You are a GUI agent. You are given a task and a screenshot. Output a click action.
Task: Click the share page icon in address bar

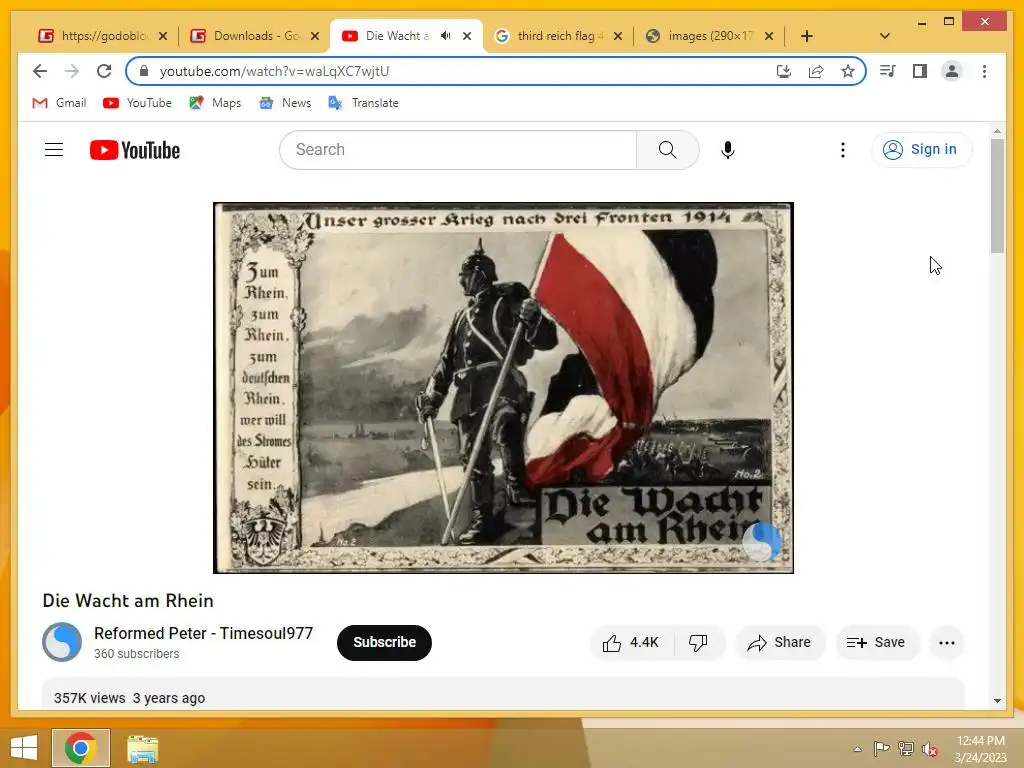click(x=816, y=71)
